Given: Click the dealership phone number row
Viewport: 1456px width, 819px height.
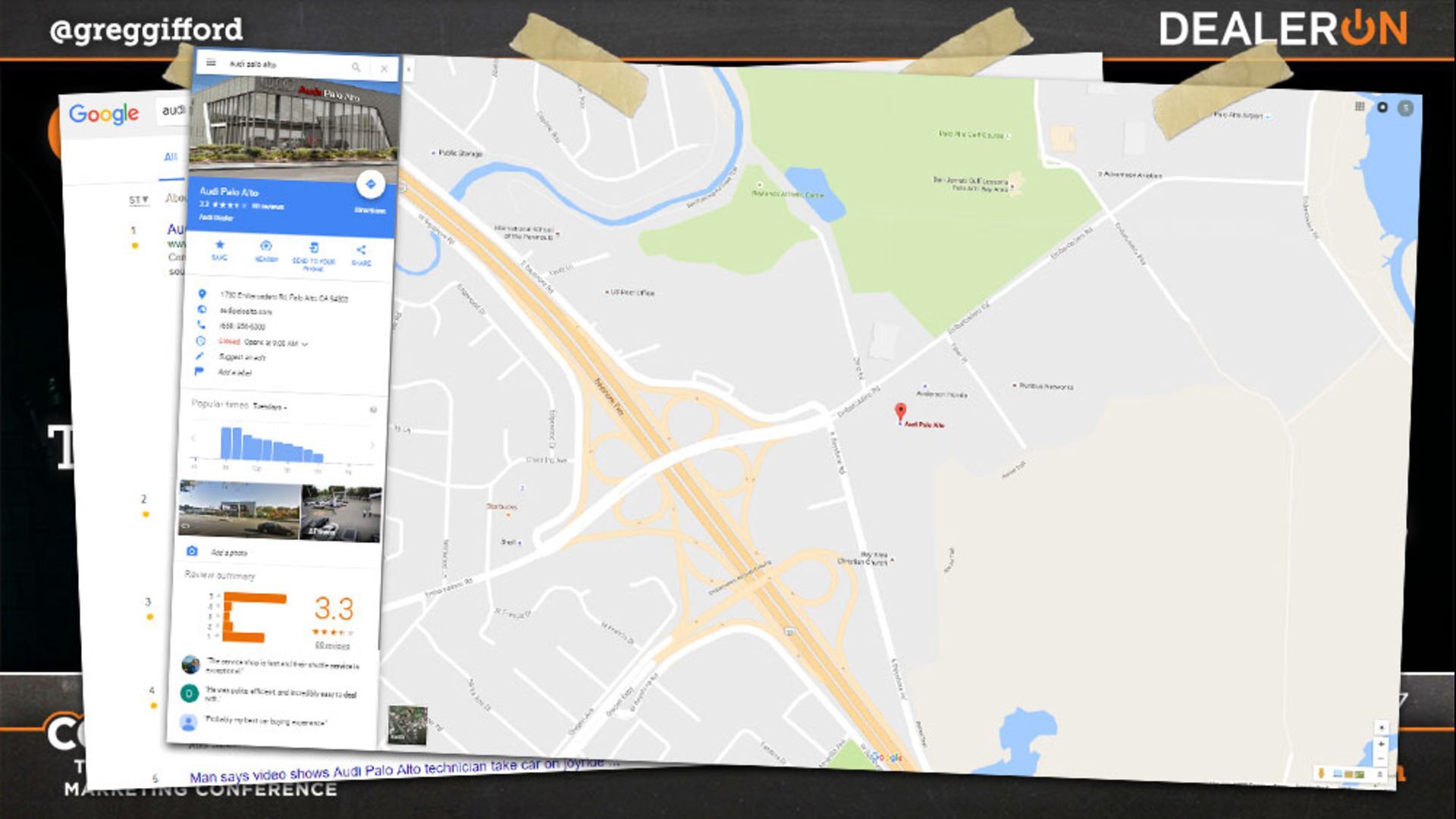Looking at the screenshot, I should click(243, 326).
